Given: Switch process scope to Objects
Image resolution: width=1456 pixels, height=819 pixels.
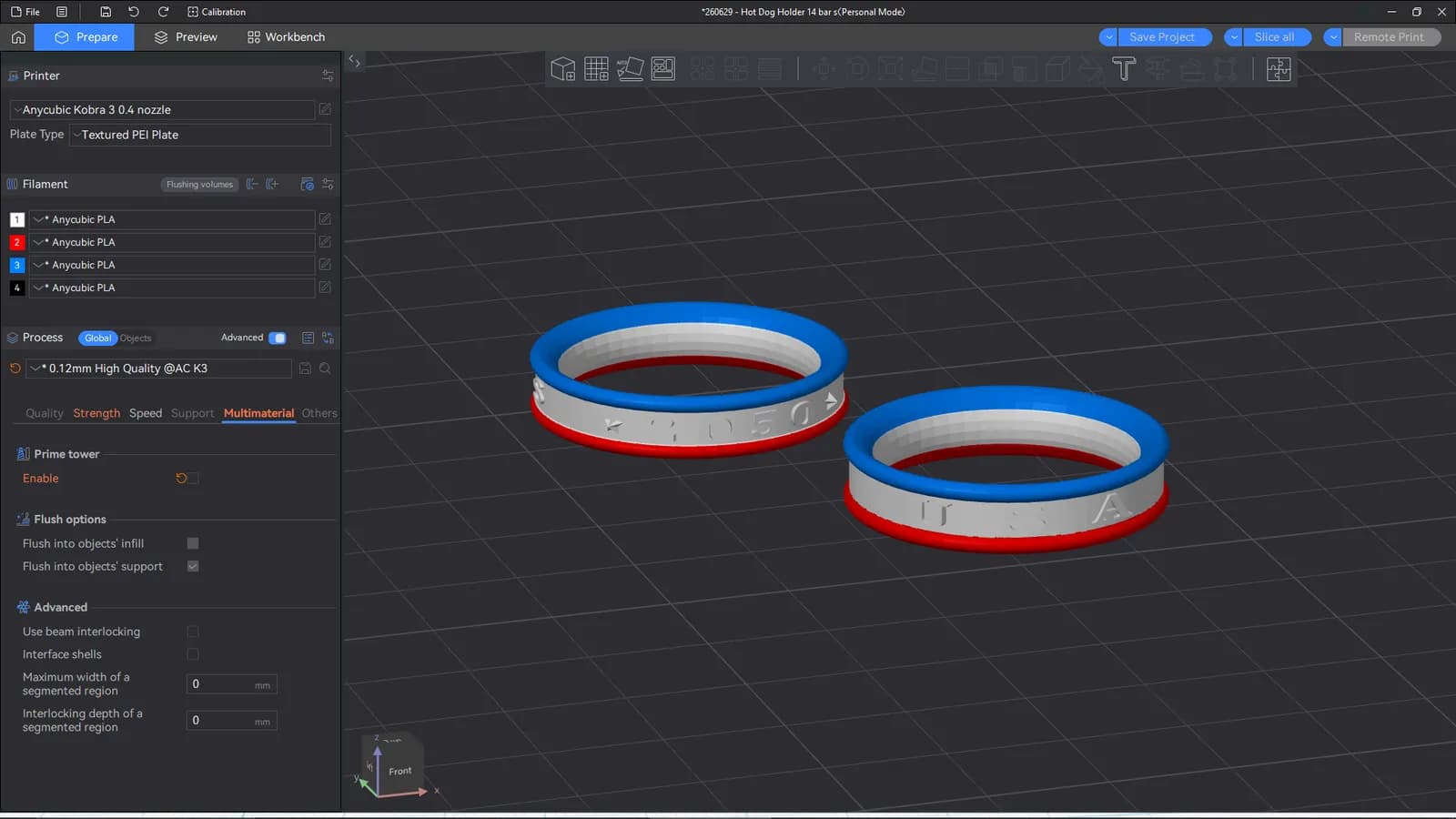Looking at the screenshot, I should tap(136, 339).
